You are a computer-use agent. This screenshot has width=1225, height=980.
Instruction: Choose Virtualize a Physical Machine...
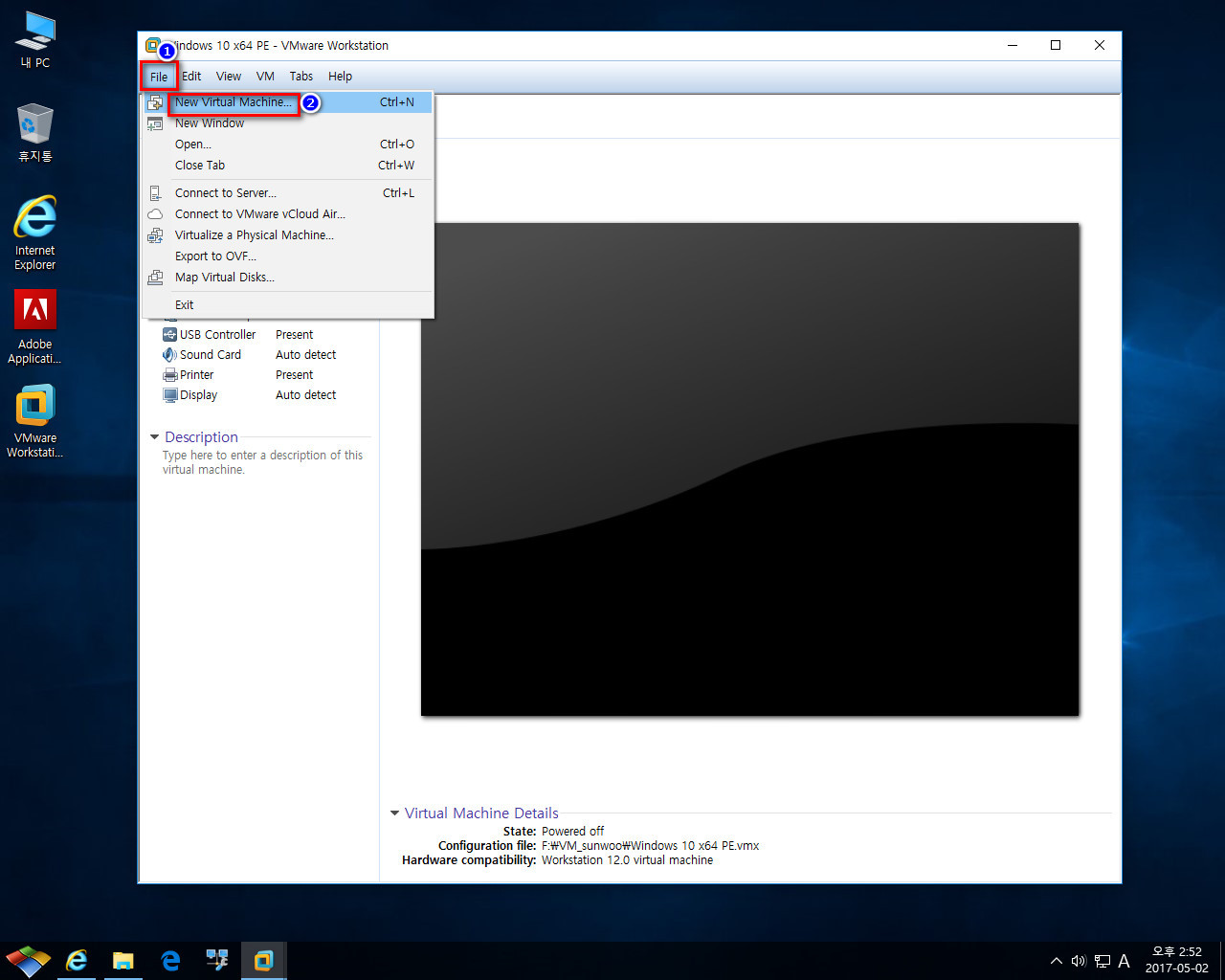(x=288, y=235)
